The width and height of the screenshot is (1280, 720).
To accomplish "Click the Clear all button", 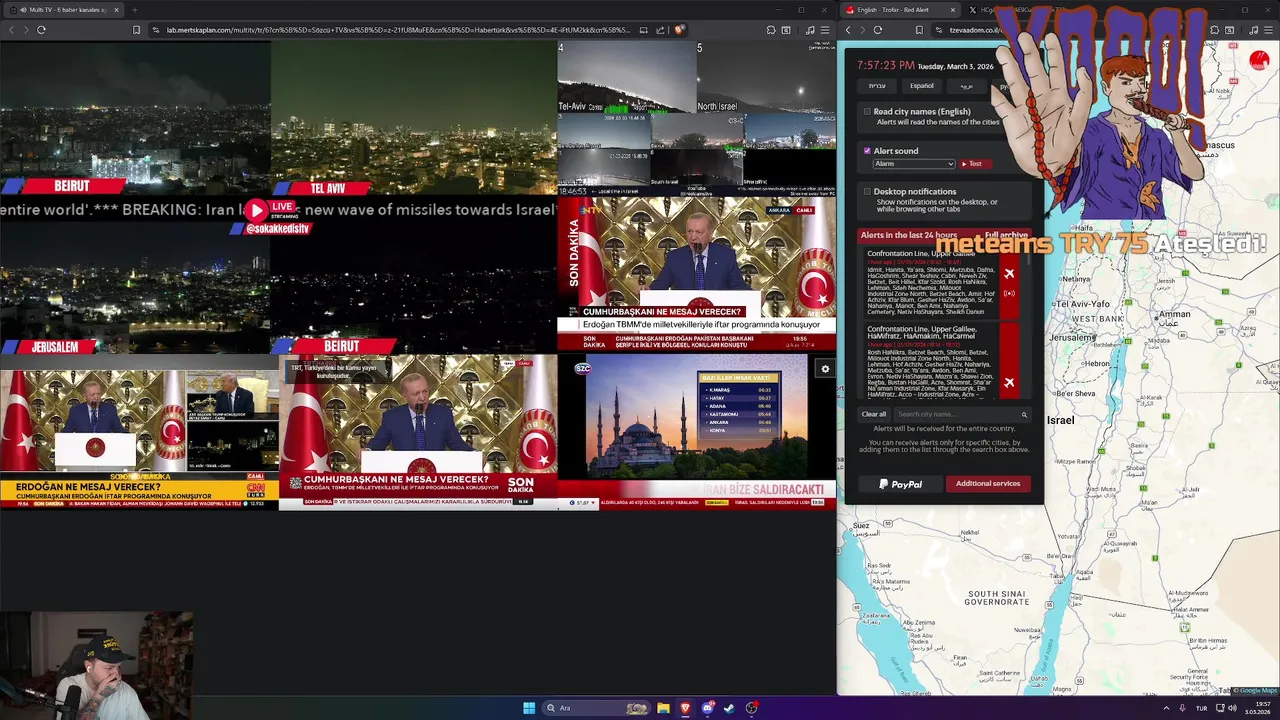I will coord(874,414).
